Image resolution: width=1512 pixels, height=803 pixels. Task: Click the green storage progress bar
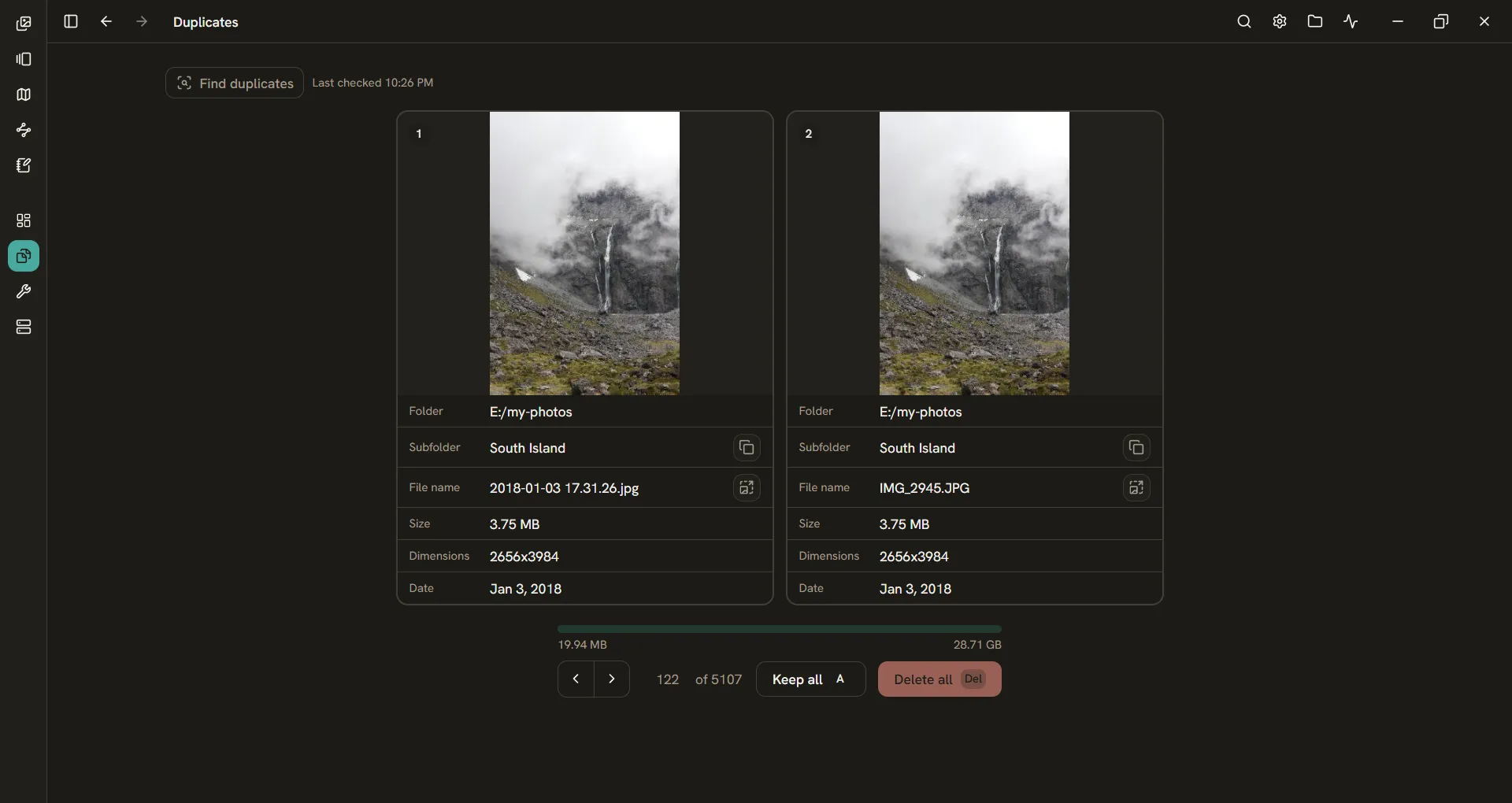point(780,629)
